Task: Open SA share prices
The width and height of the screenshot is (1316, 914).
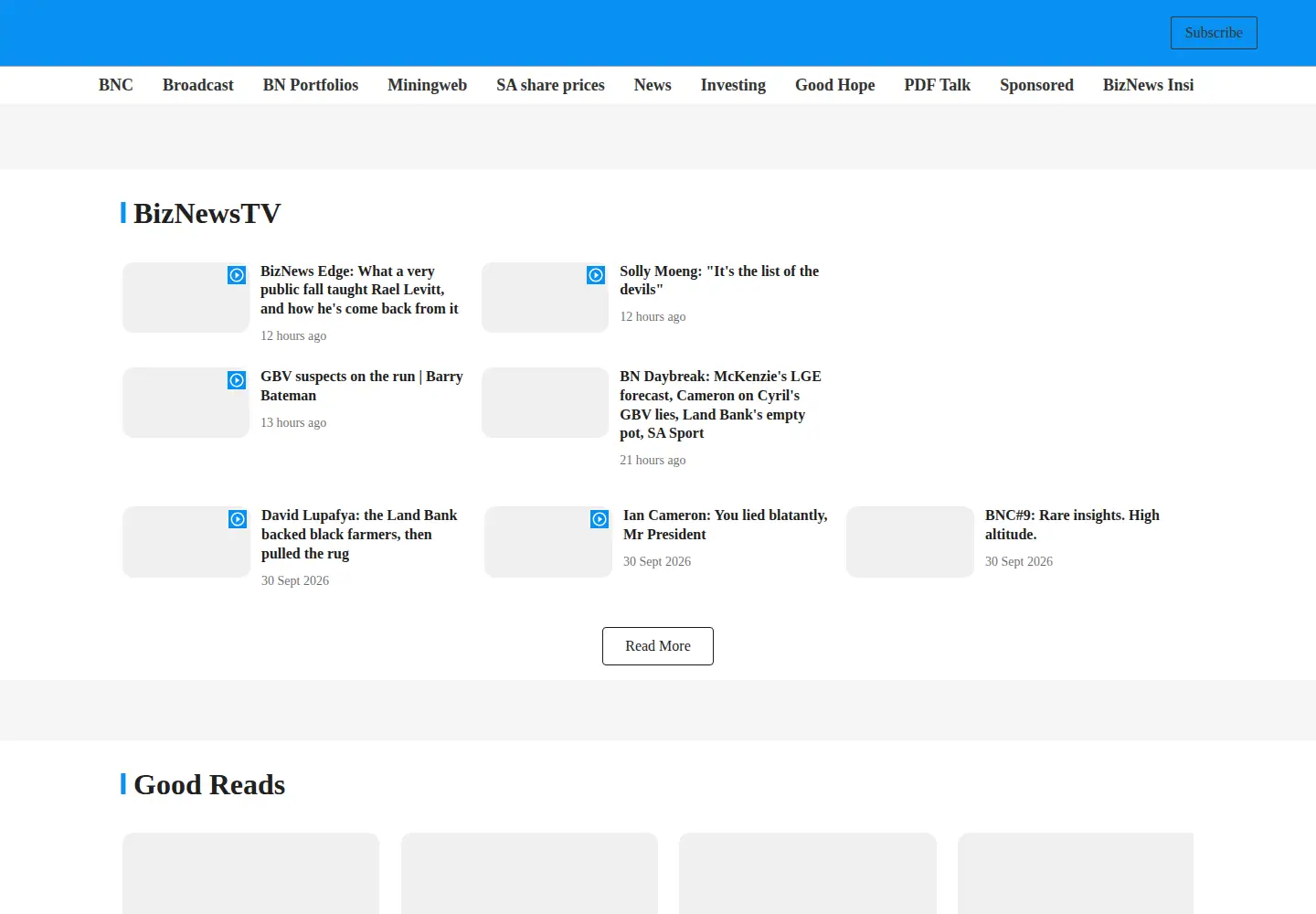Action: [550, 85]
